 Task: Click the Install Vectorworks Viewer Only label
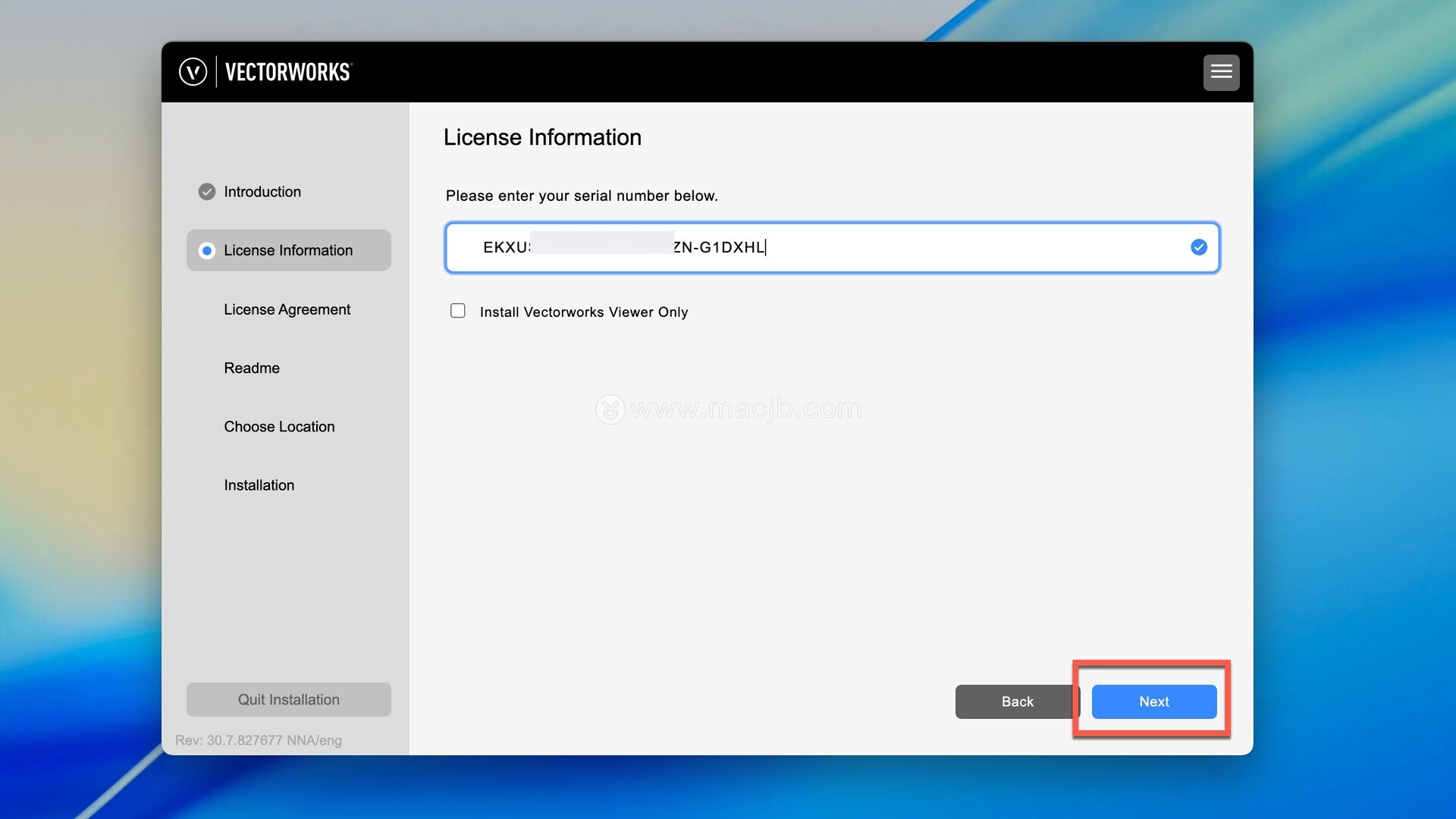(x=583, y=312)
